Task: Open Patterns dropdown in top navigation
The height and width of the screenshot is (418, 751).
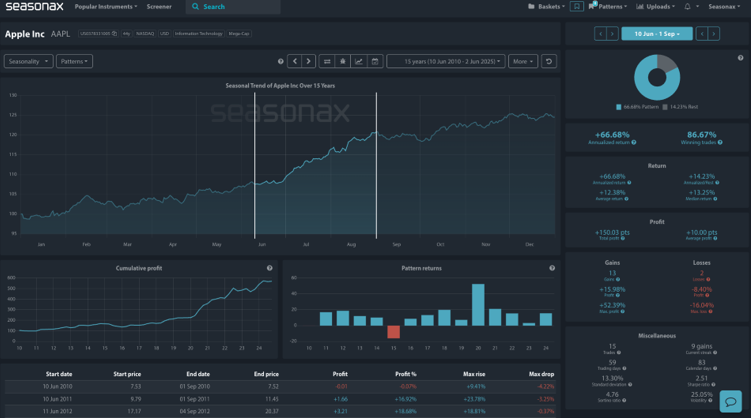Action: (x=608, y=7)
